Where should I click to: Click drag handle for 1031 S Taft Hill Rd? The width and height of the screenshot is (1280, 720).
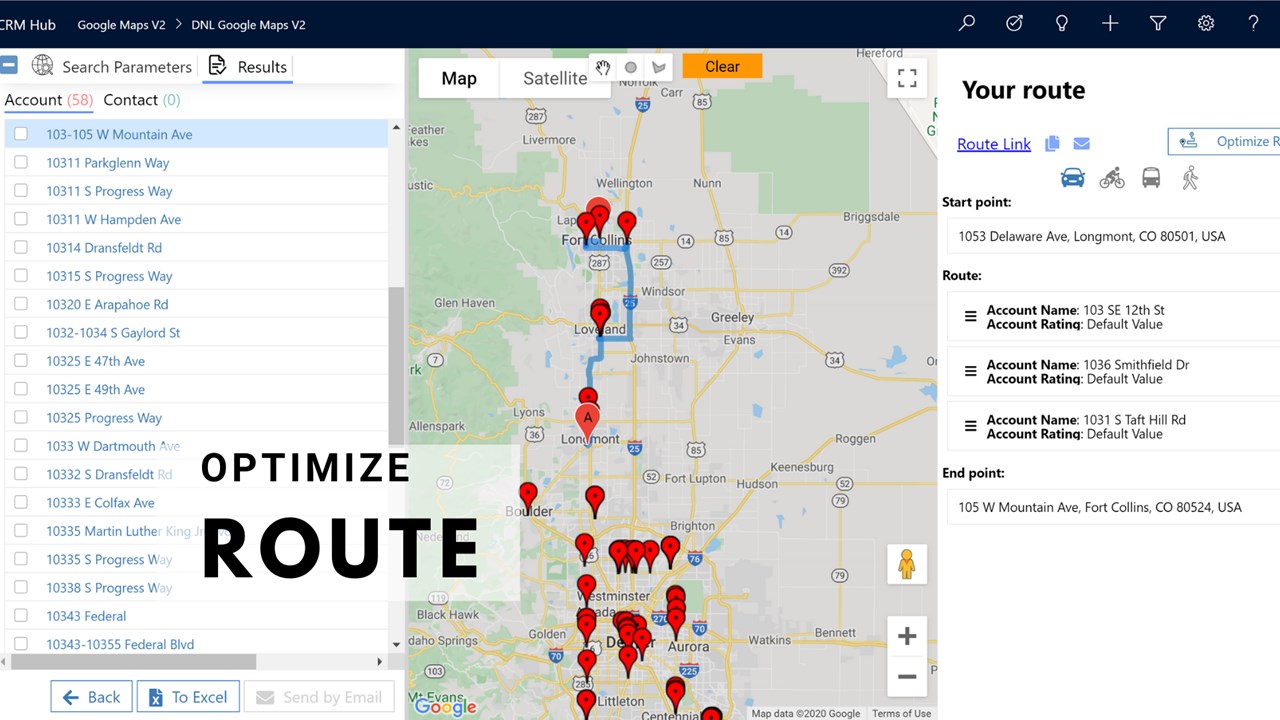[x=970, y=426]
